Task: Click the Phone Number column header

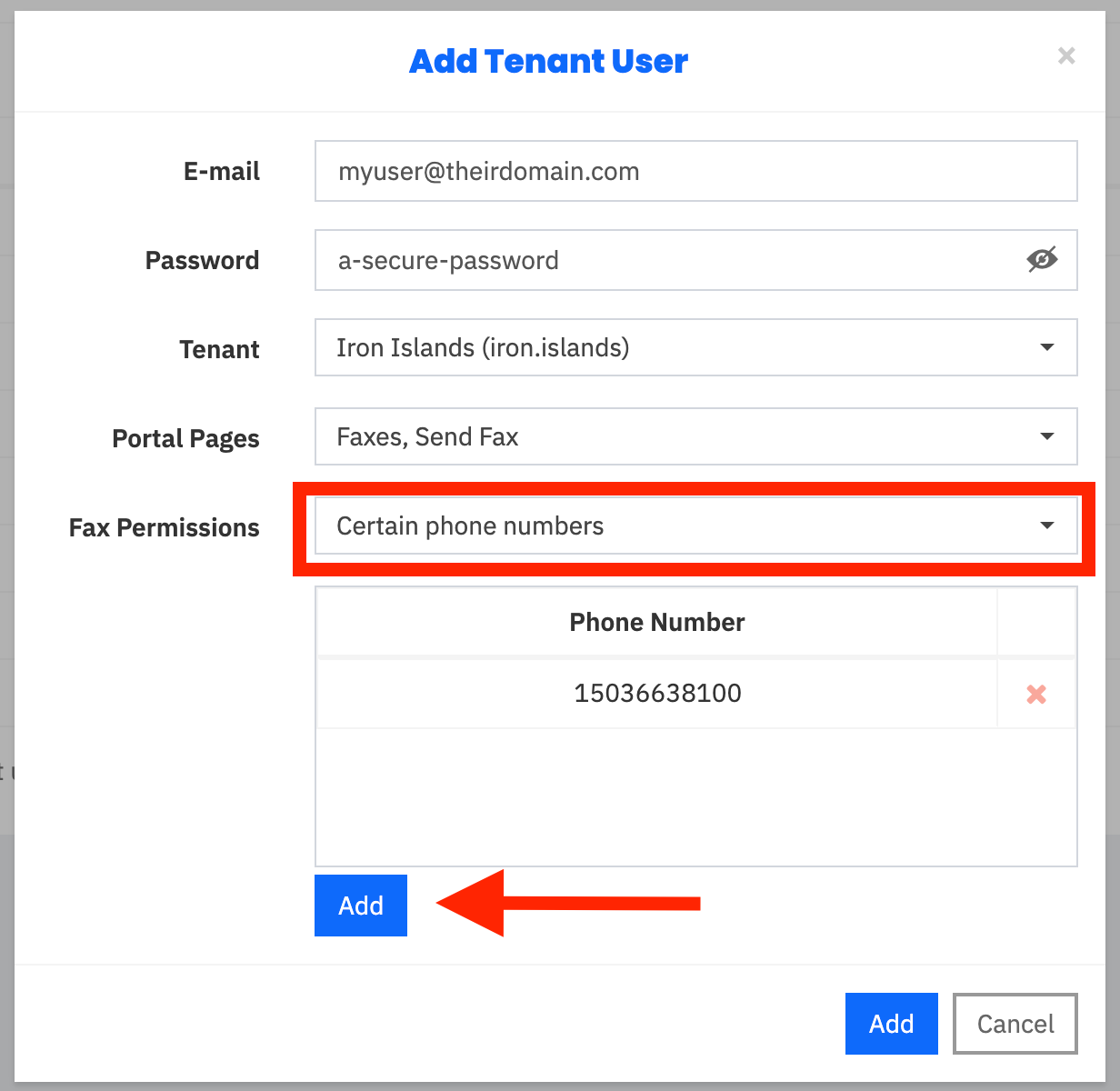Action: point(657,622)
